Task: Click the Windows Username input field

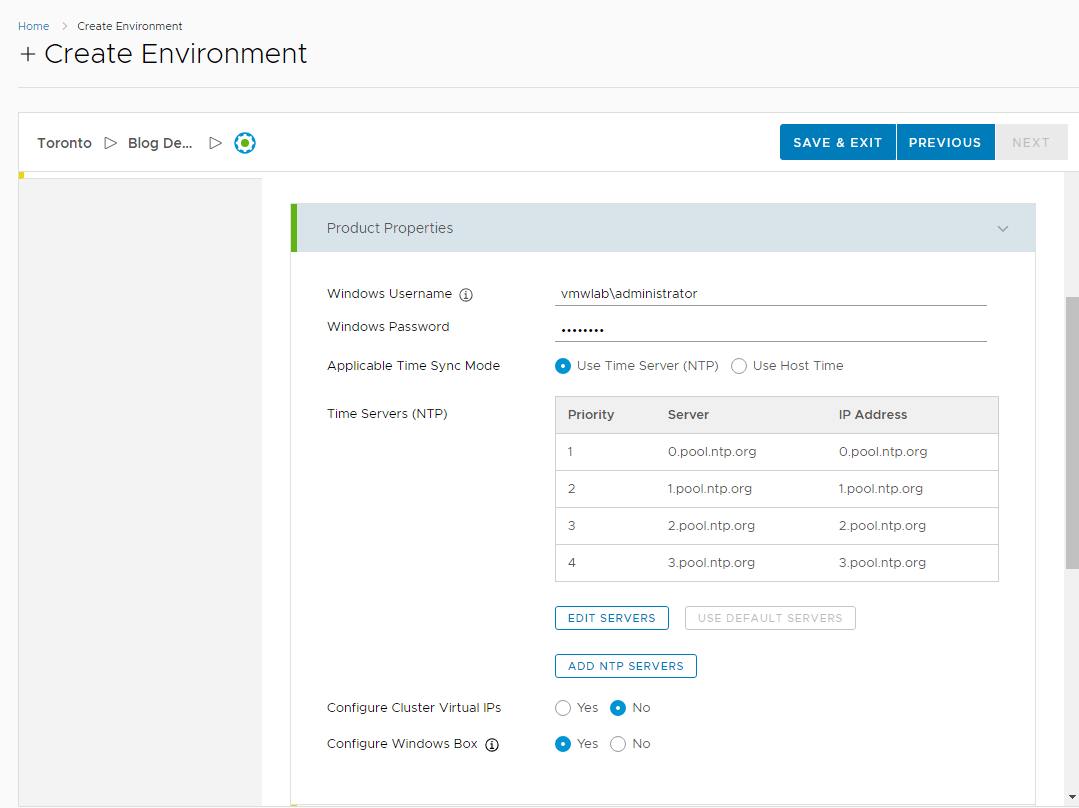Action: click(770, 294)
